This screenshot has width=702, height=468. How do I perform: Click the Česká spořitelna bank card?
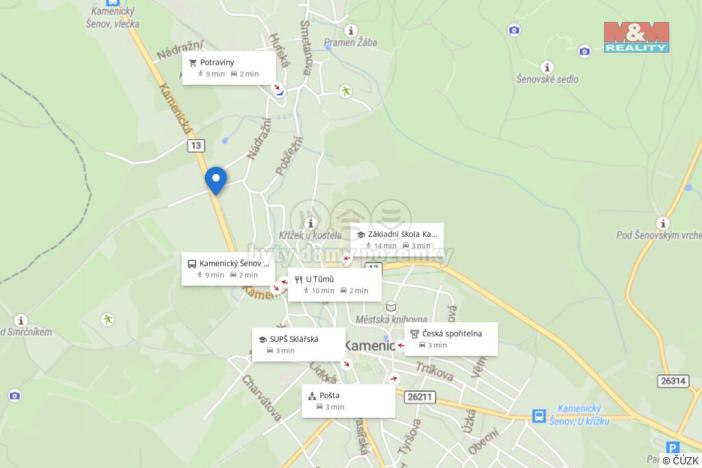click(451, 339)
